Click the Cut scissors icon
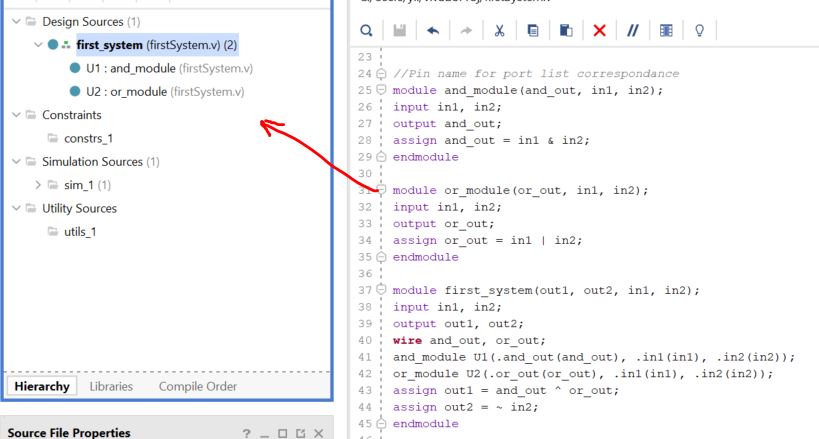Screen dimensions: 819x439 (x=498, y=31)
